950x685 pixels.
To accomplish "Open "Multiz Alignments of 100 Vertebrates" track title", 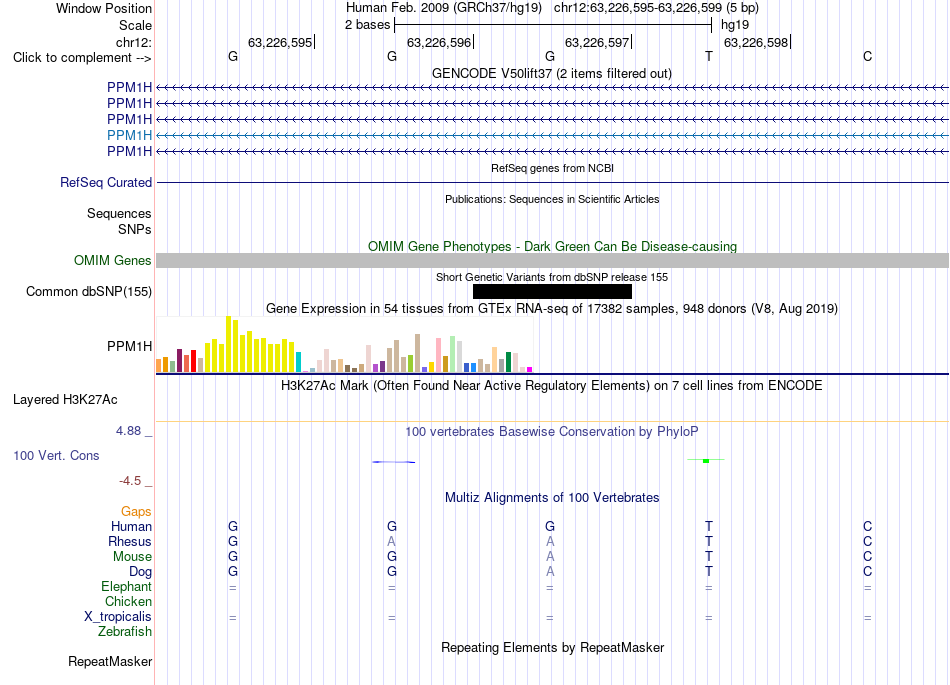I will tap(552, 498).
